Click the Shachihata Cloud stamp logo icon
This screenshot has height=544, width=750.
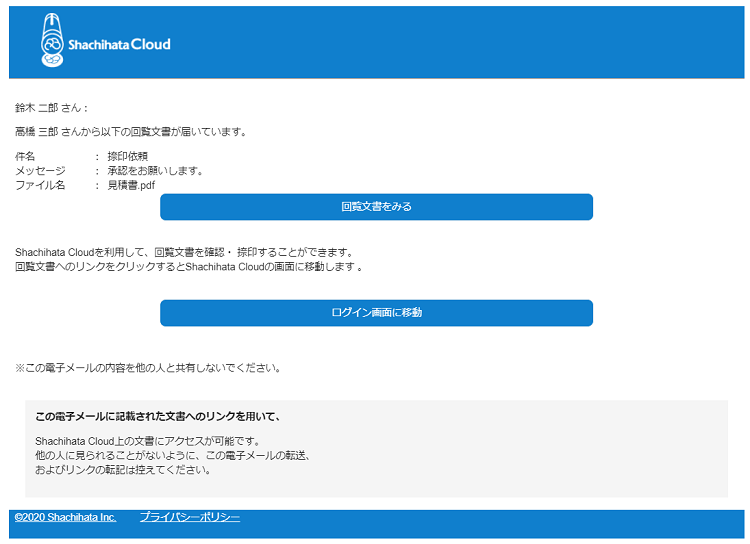[52, 40]
